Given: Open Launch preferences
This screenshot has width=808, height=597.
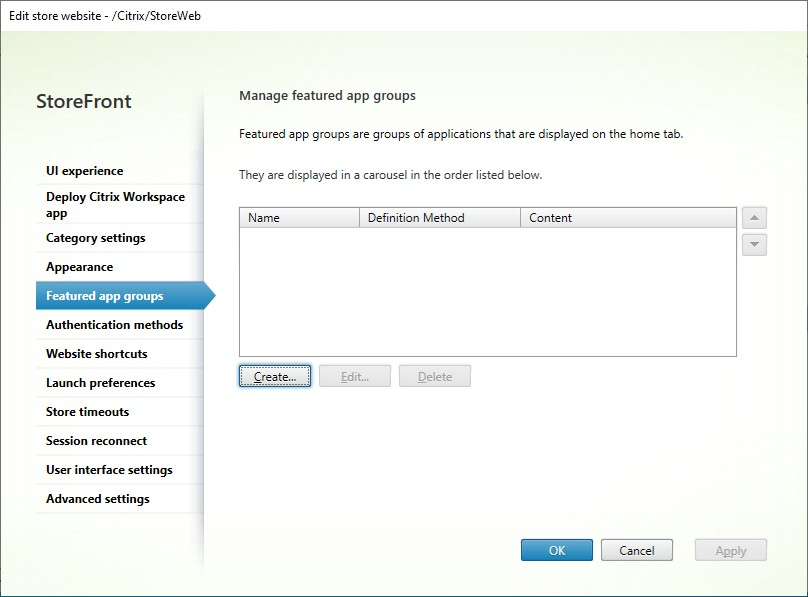Looking at the screenshot, I should point(99,382).
